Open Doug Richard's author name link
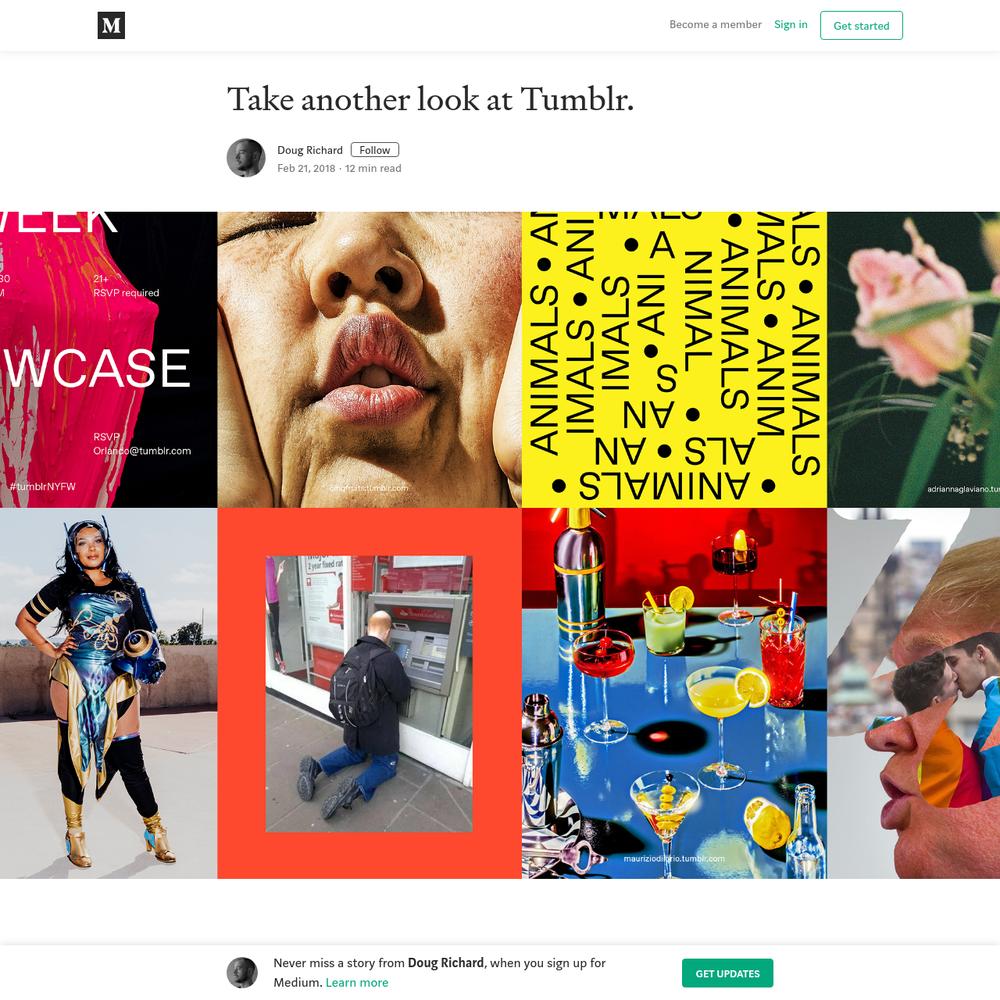The image size is (1000, 1000). click(310, 150)
